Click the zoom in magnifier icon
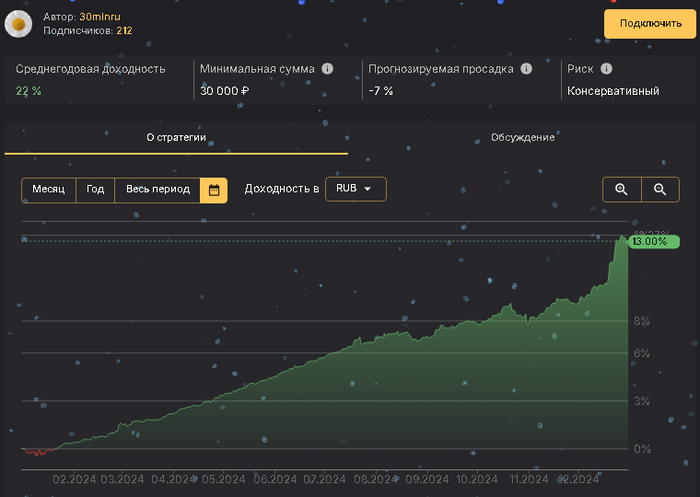Screen dimensions: 700x497 point(621,189)
